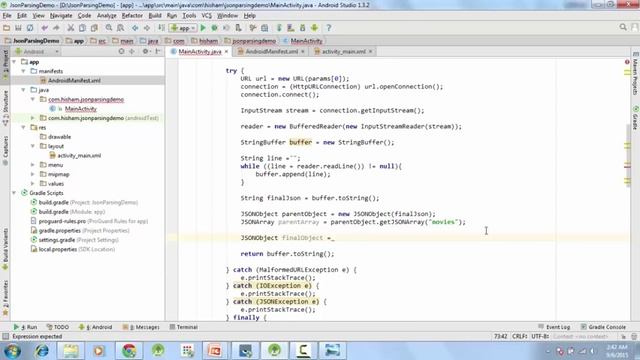Collapse the java folder node
This screenshot has height=360, width=640.
(x=24, y=90)
